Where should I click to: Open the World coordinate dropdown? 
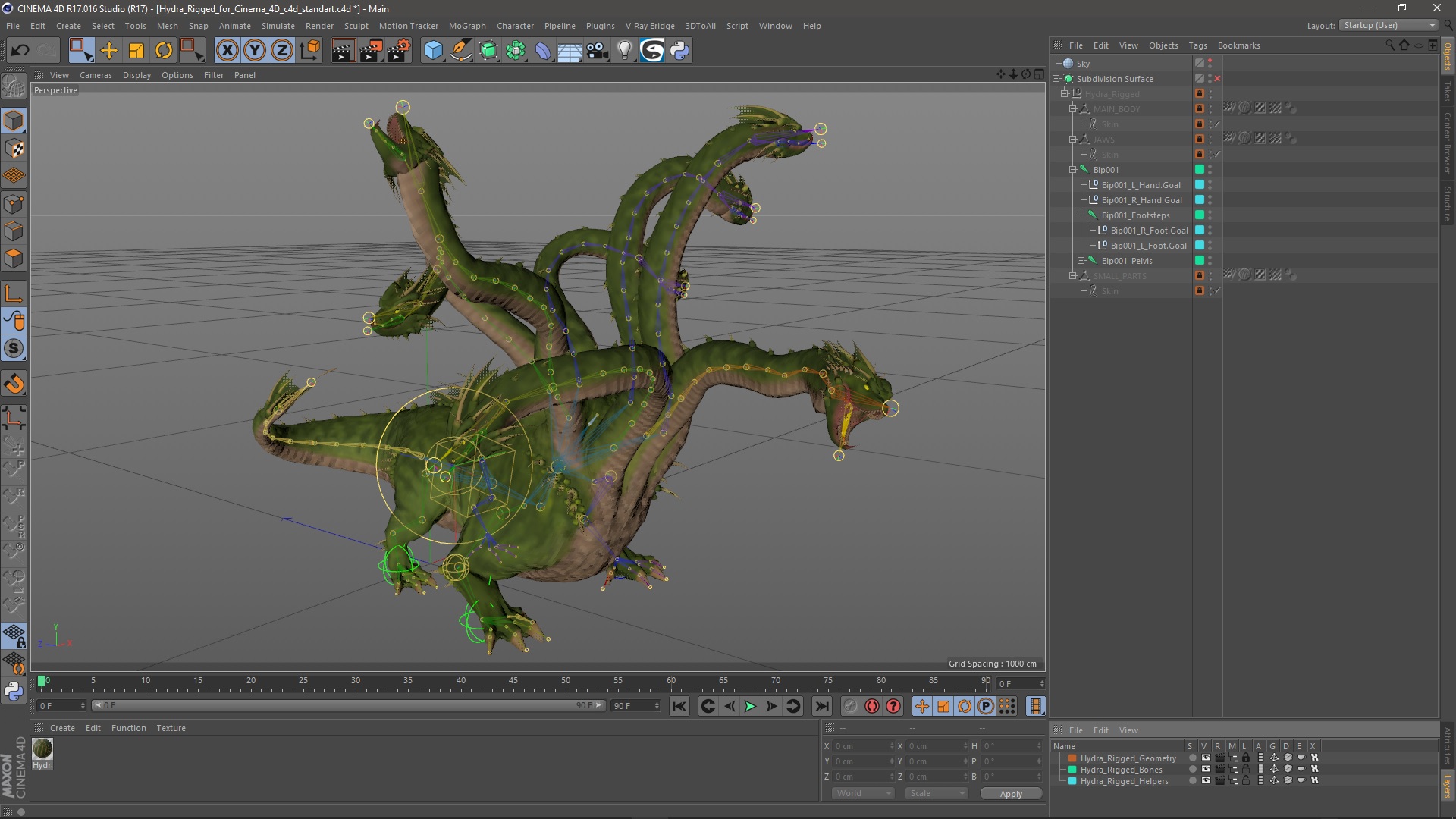864,793
